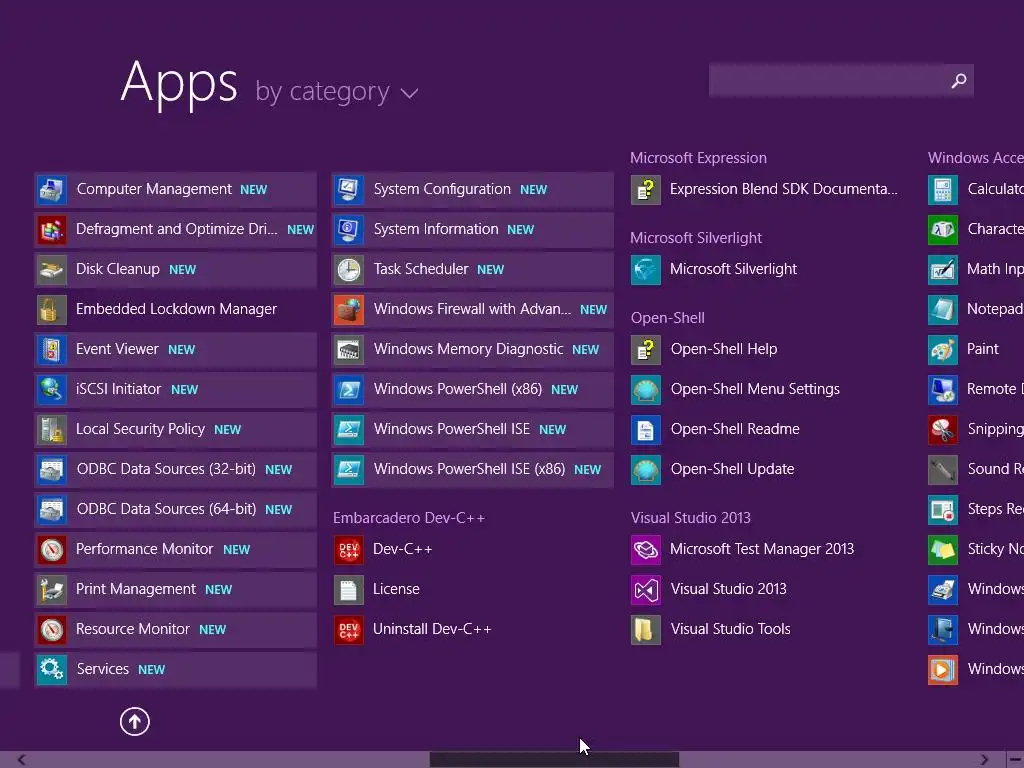Select the Open-Shell category header

(667, 318)
